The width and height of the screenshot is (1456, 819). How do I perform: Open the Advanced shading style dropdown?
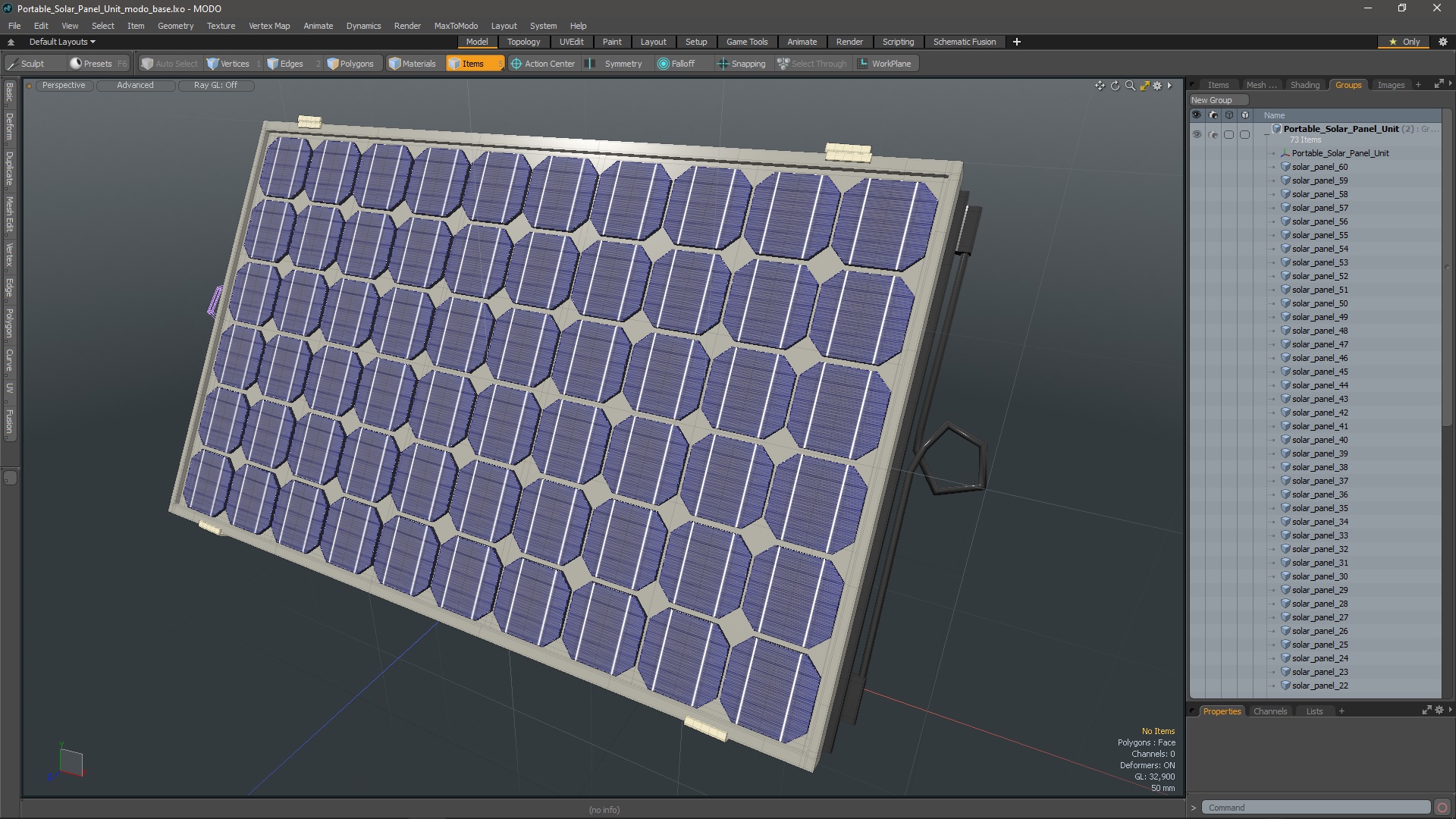click(x=135, y=85)
